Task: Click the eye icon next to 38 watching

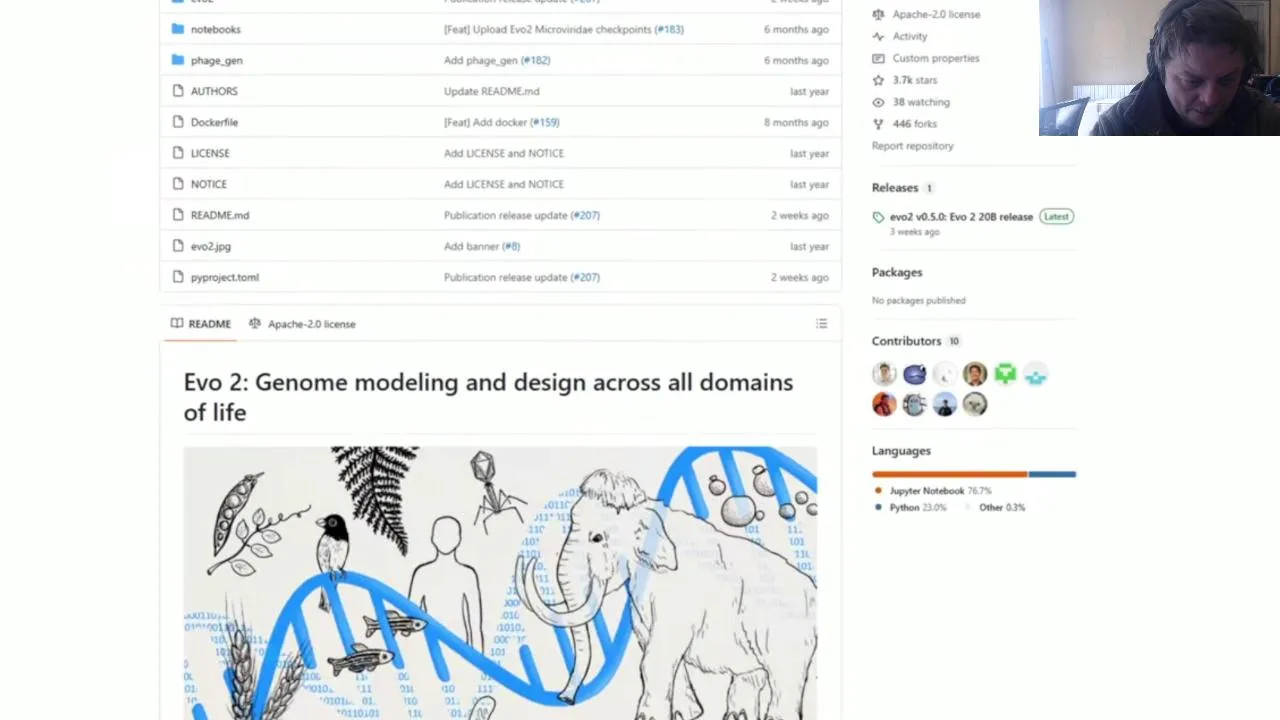Action: point(878,102)
